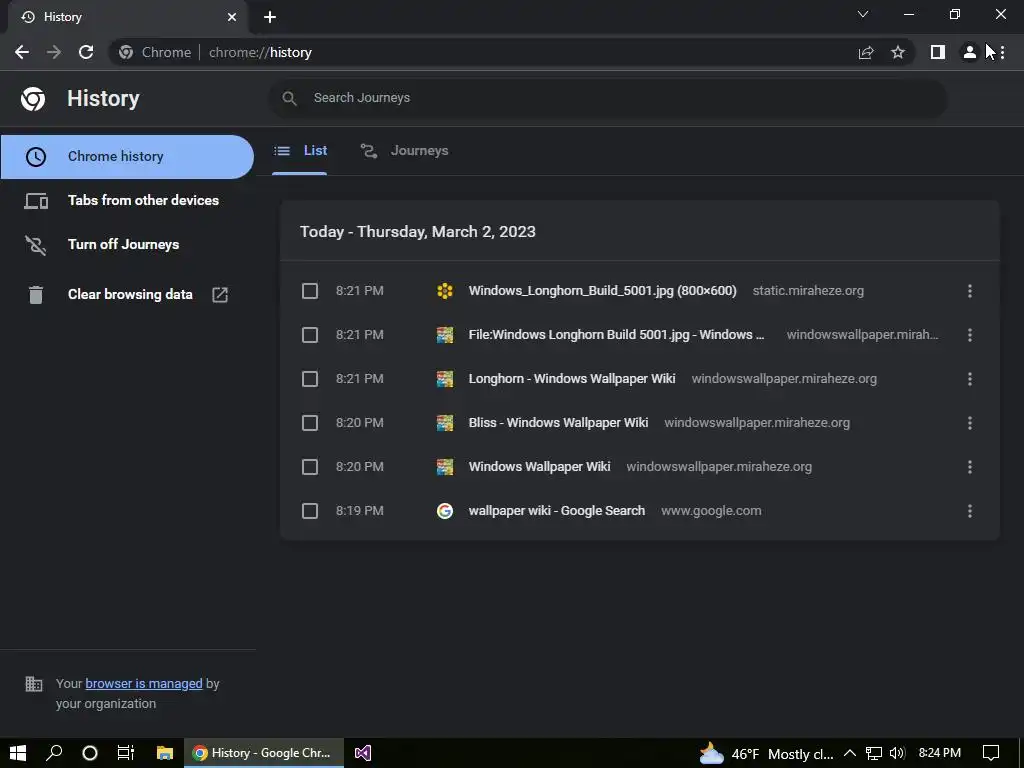Share this page icon in address bar

point(866,52)
